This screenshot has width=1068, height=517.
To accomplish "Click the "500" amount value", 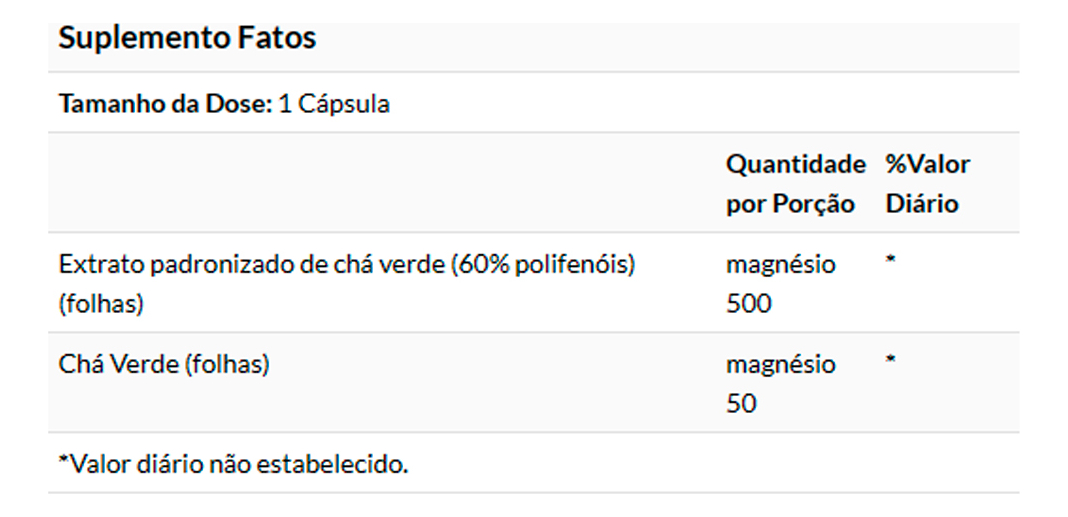I will click(748, 304).
